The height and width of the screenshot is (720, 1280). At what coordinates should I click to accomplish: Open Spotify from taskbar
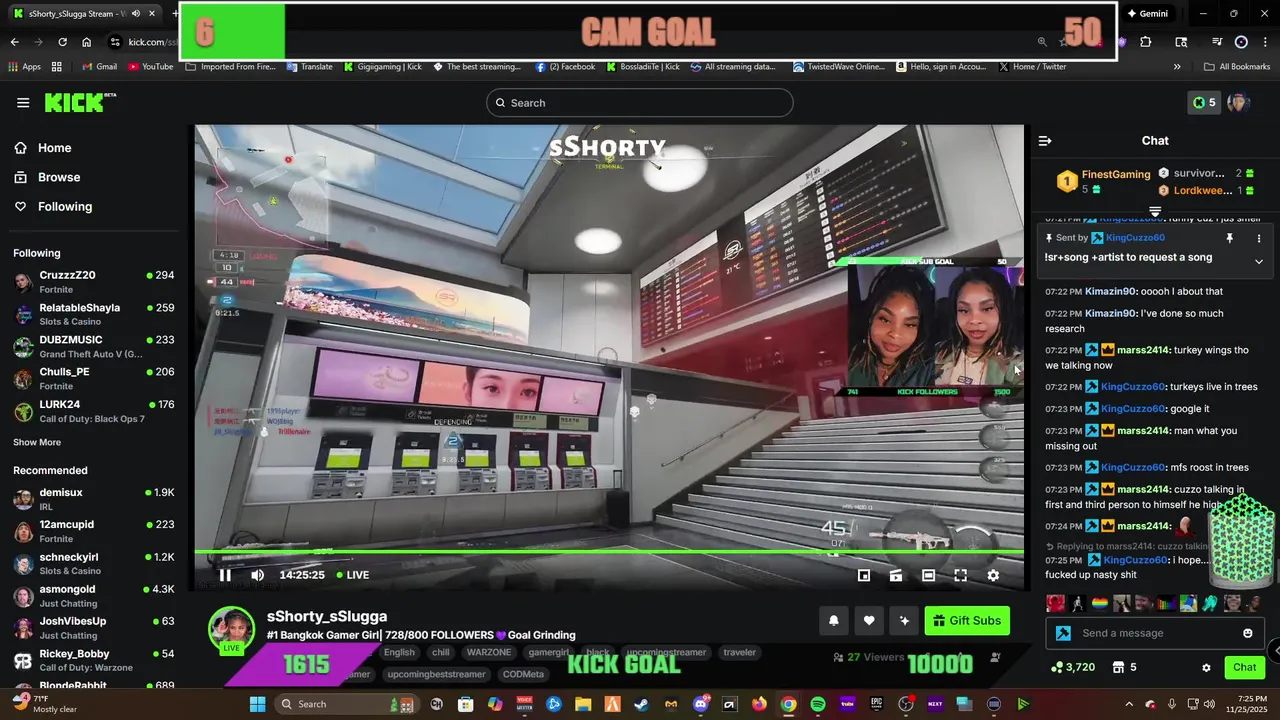coord(818,704)
